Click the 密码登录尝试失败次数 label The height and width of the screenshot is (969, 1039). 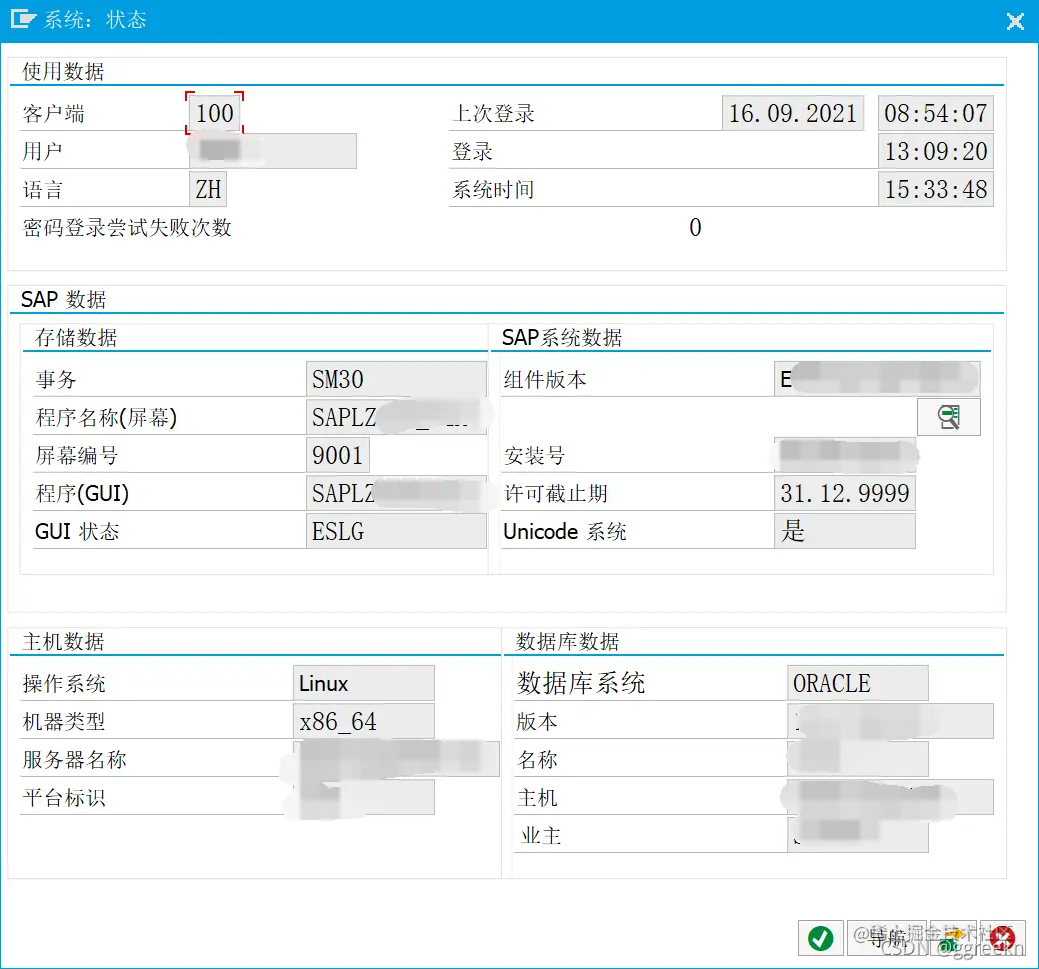(x=127, y=228)
